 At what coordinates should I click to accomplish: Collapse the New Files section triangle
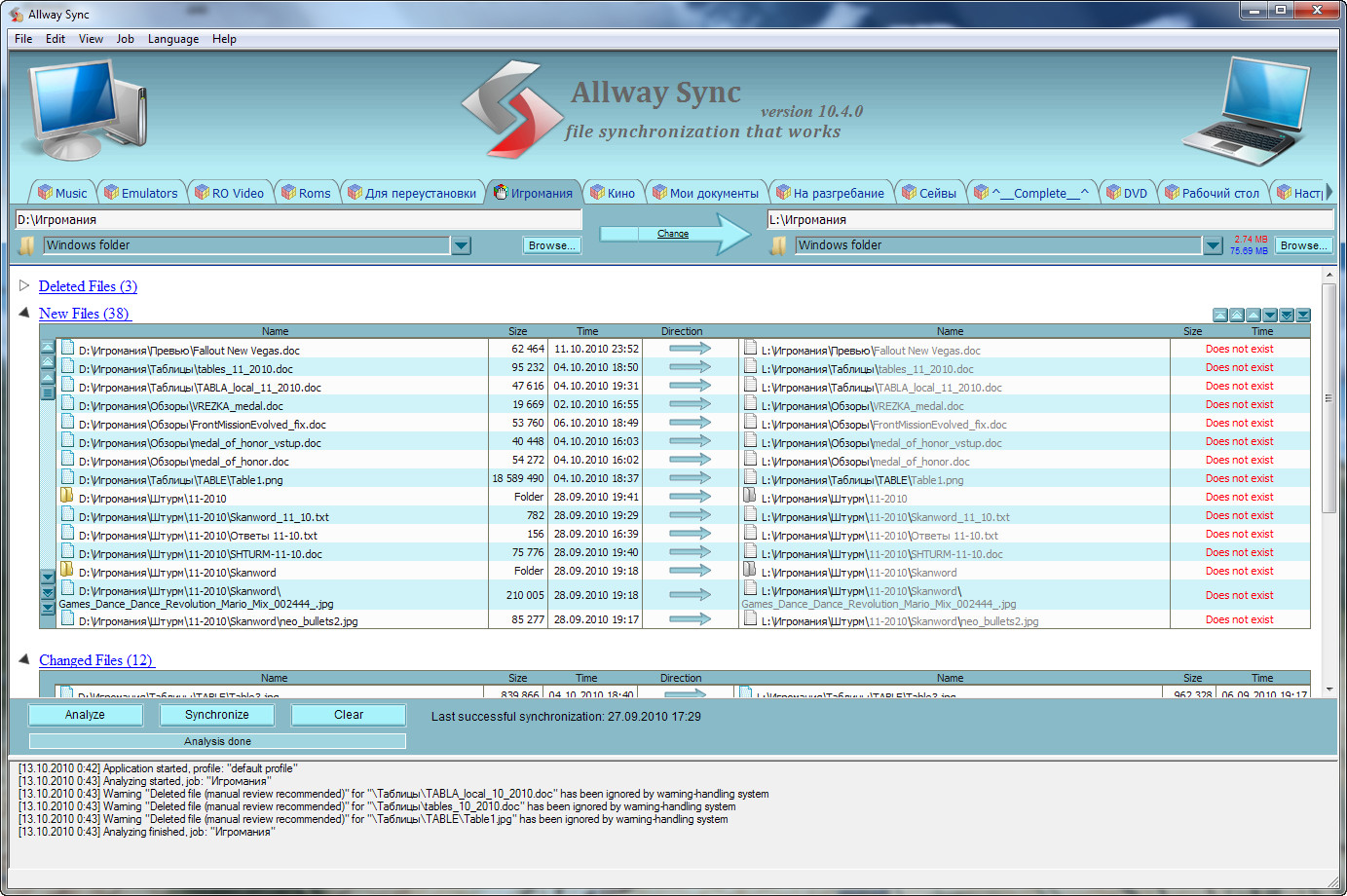click(x=24, y=313)
